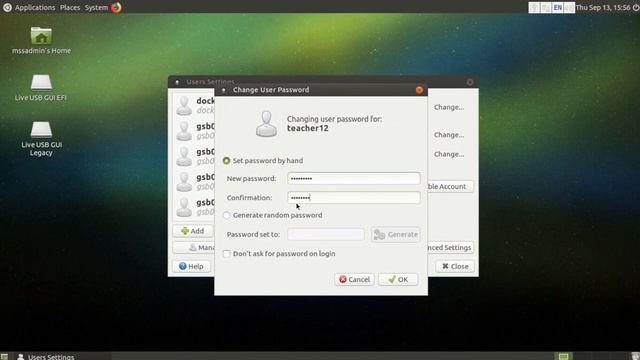Viewport: 640px width, 360px height.
Task: Click the teacher12 user avatar image
Action: click(266, 124)
